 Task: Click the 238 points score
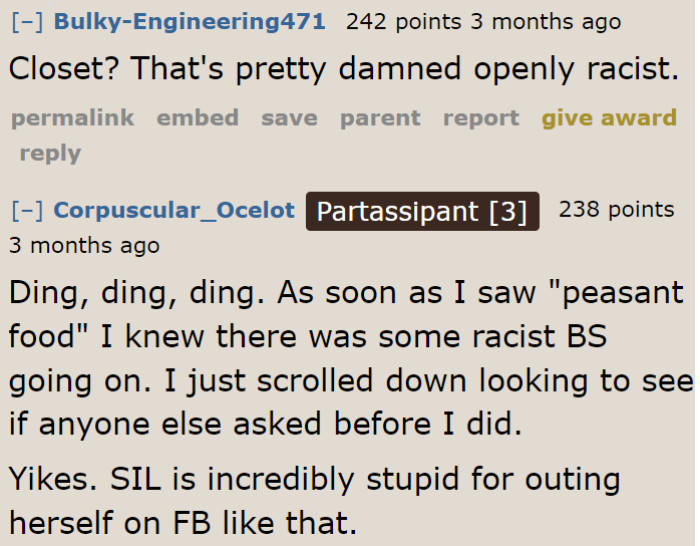coord(616,210)
